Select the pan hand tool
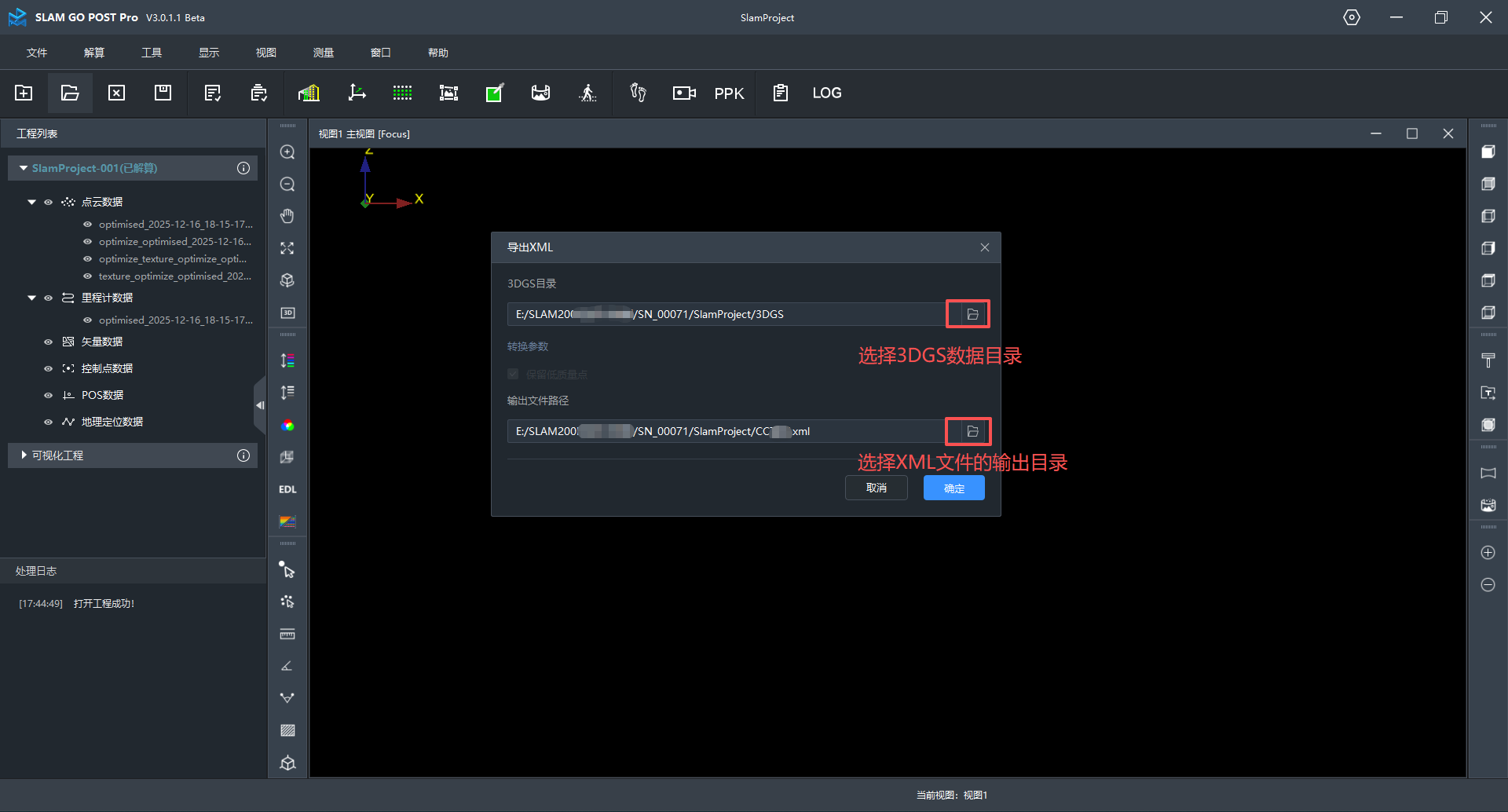Screen dimensions: 1508x812 [287, 216]
